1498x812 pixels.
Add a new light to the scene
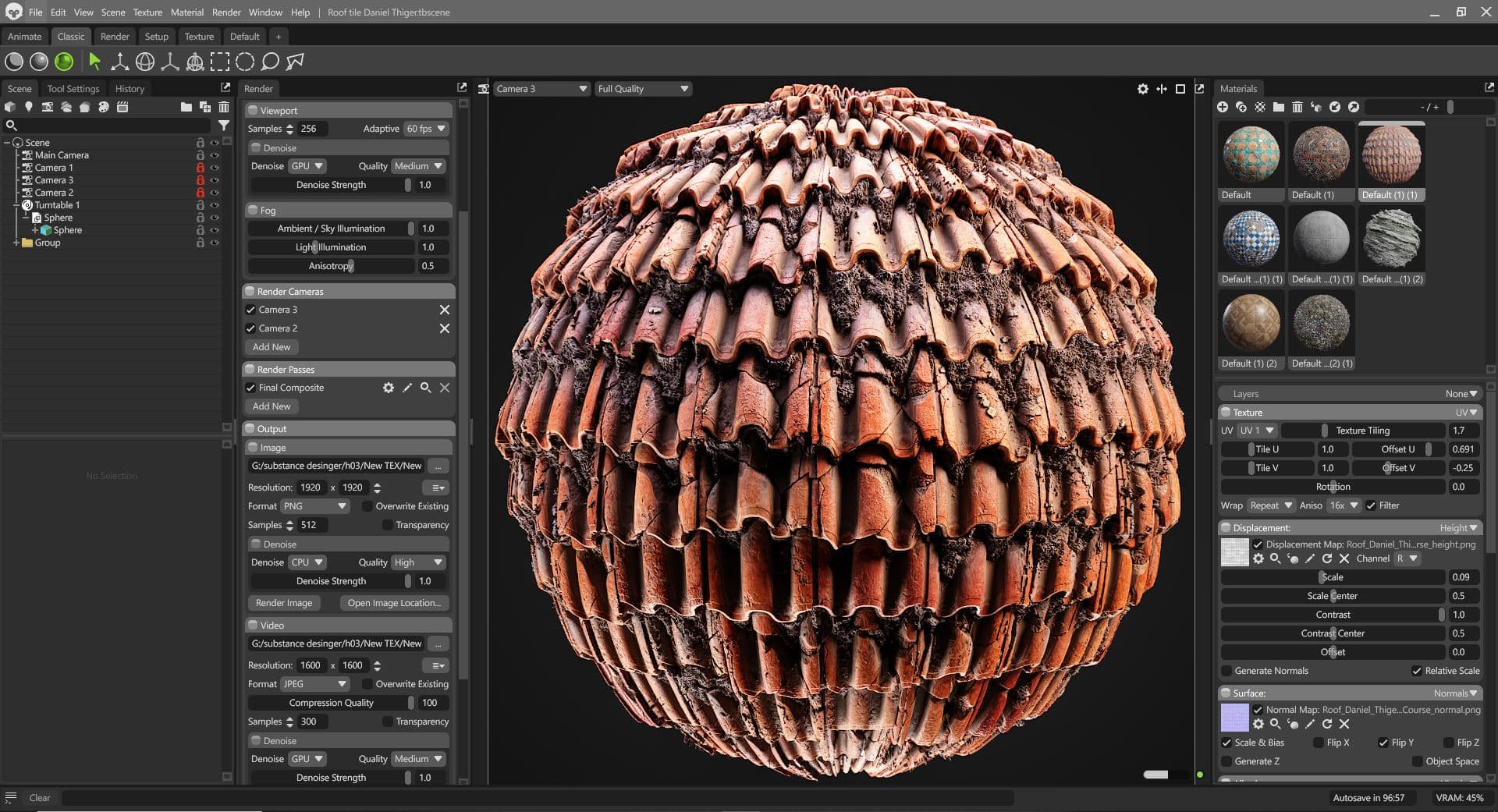point(29,107)
